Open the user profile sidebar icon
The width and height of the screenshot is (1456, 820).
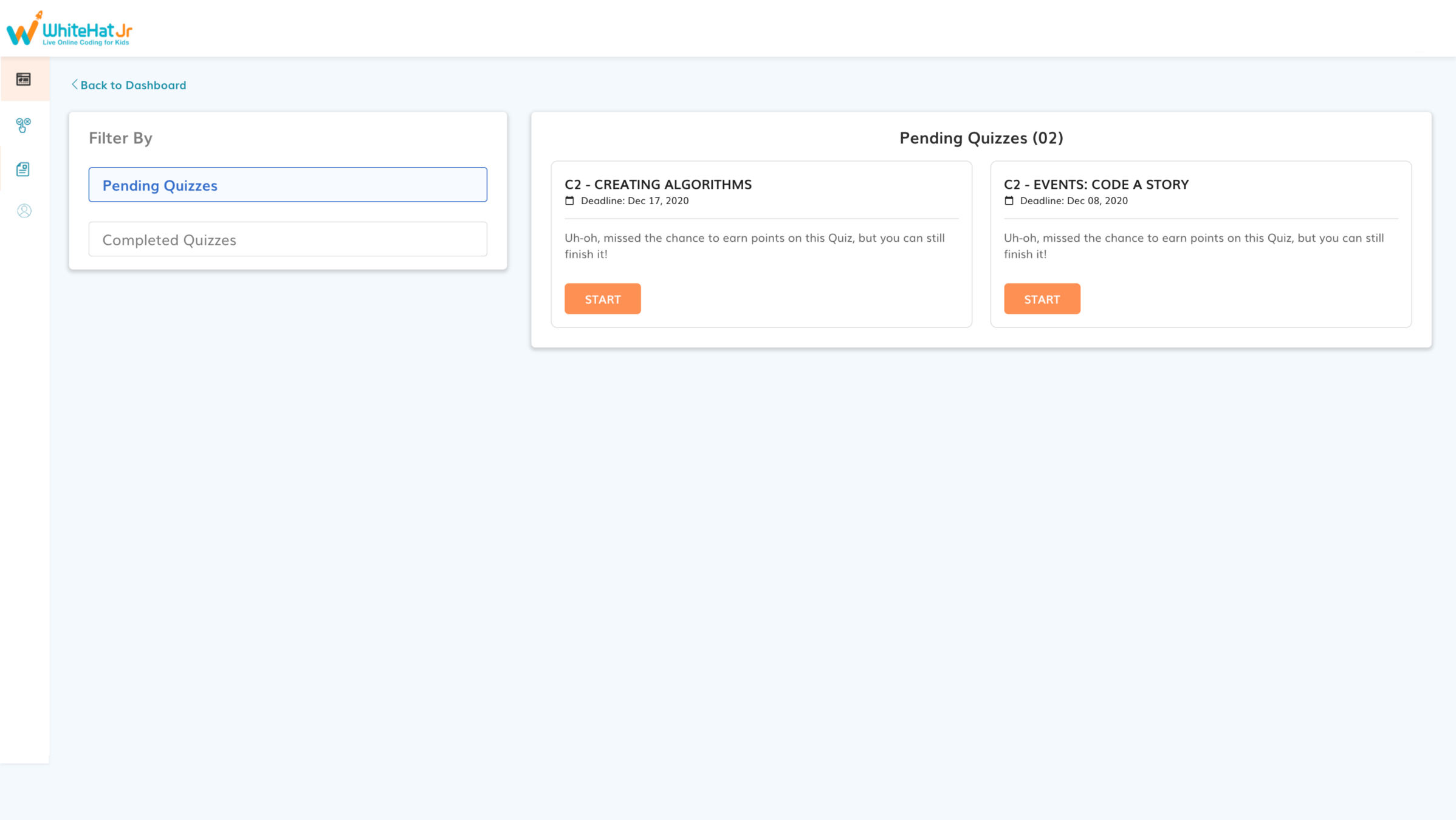(24, 211)
